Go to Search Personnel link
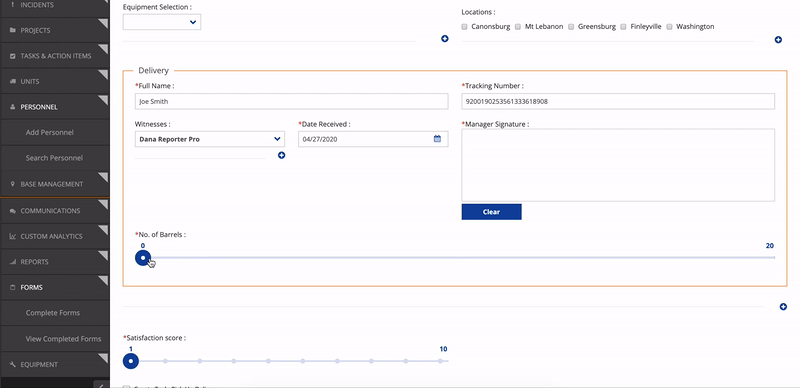Screen dimensions: 800x388 [x=54, y=158]
